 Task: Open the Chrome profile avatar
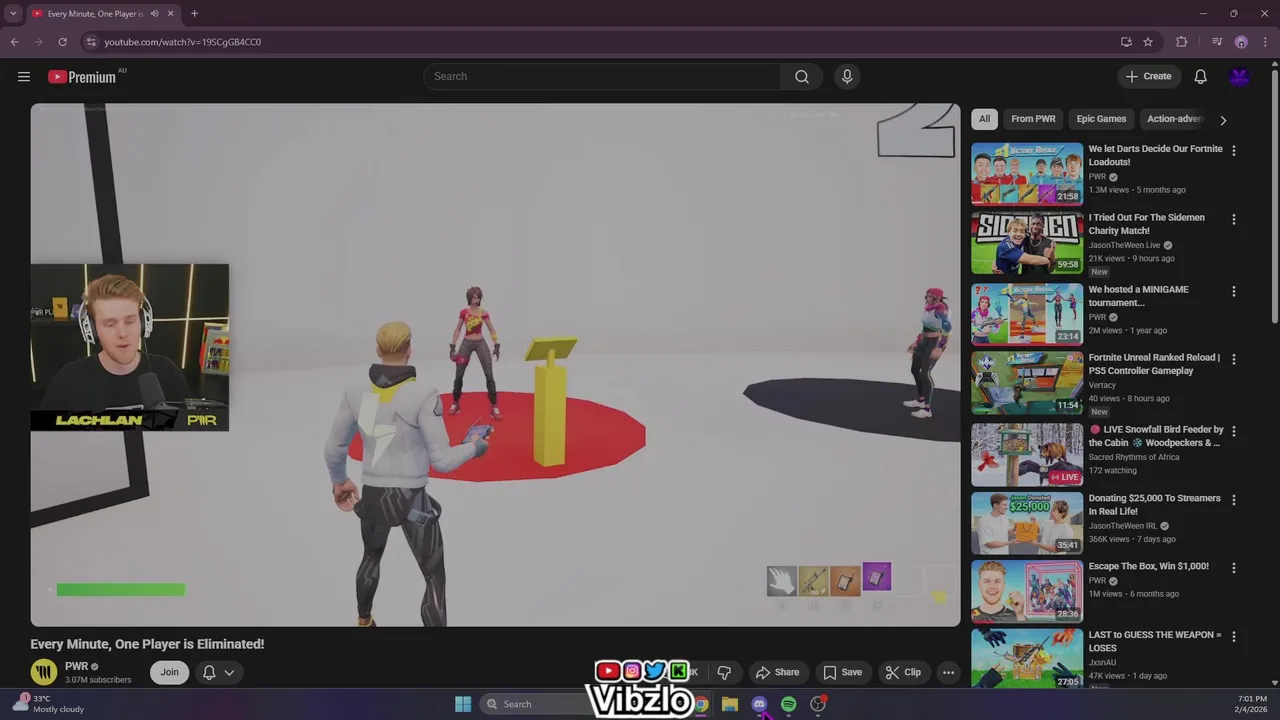coord(1241,42)
